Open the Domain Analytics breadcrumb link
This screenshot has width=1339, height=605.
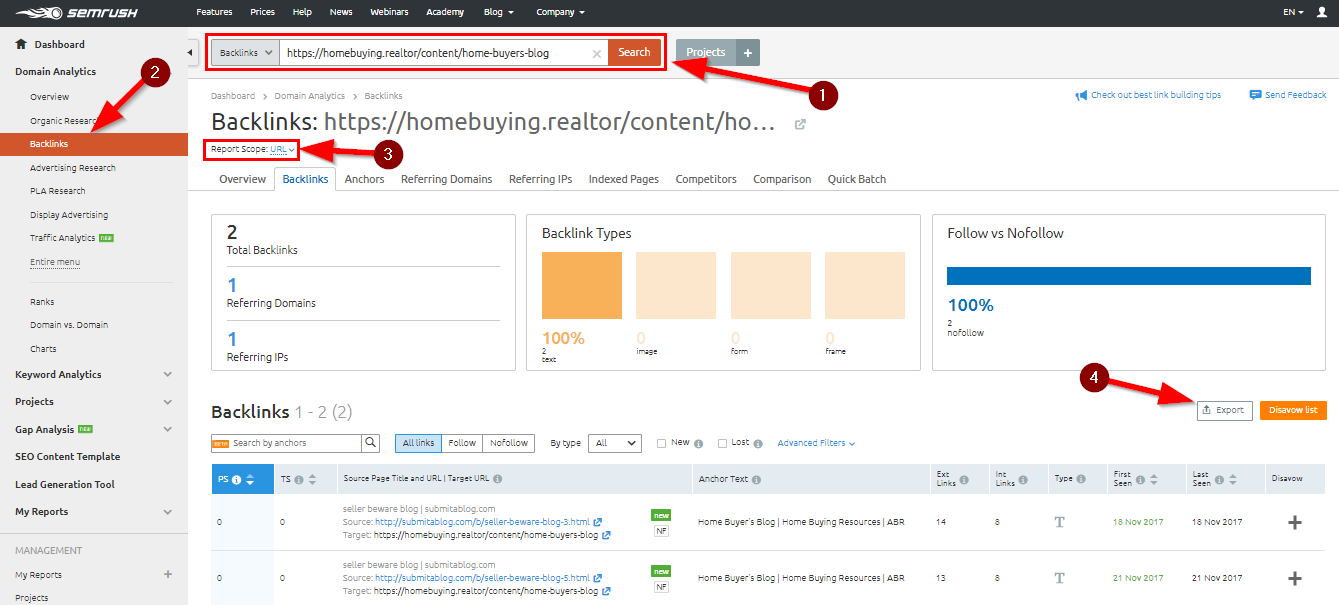[x=310, y=96]
